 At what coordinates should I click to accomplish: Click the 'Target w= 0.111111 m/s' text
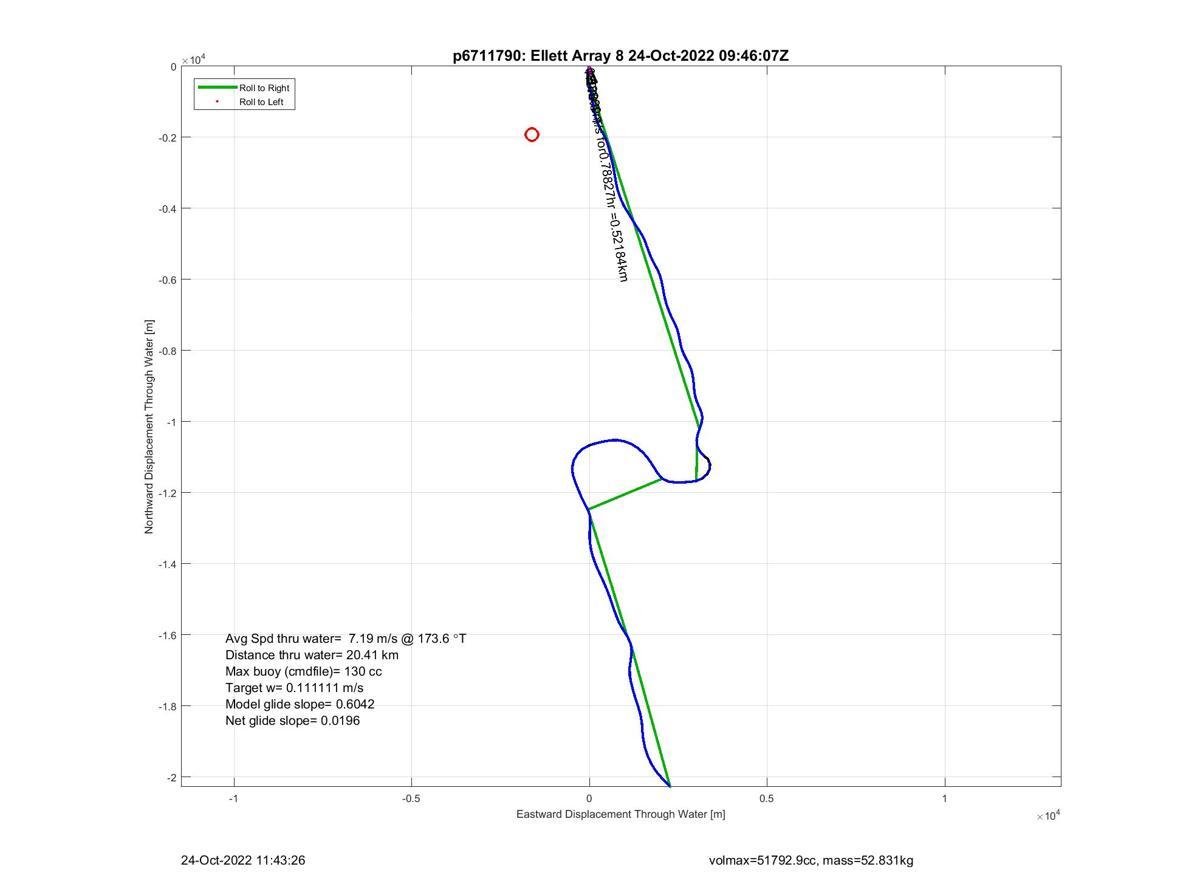click(x=295, y=688)
